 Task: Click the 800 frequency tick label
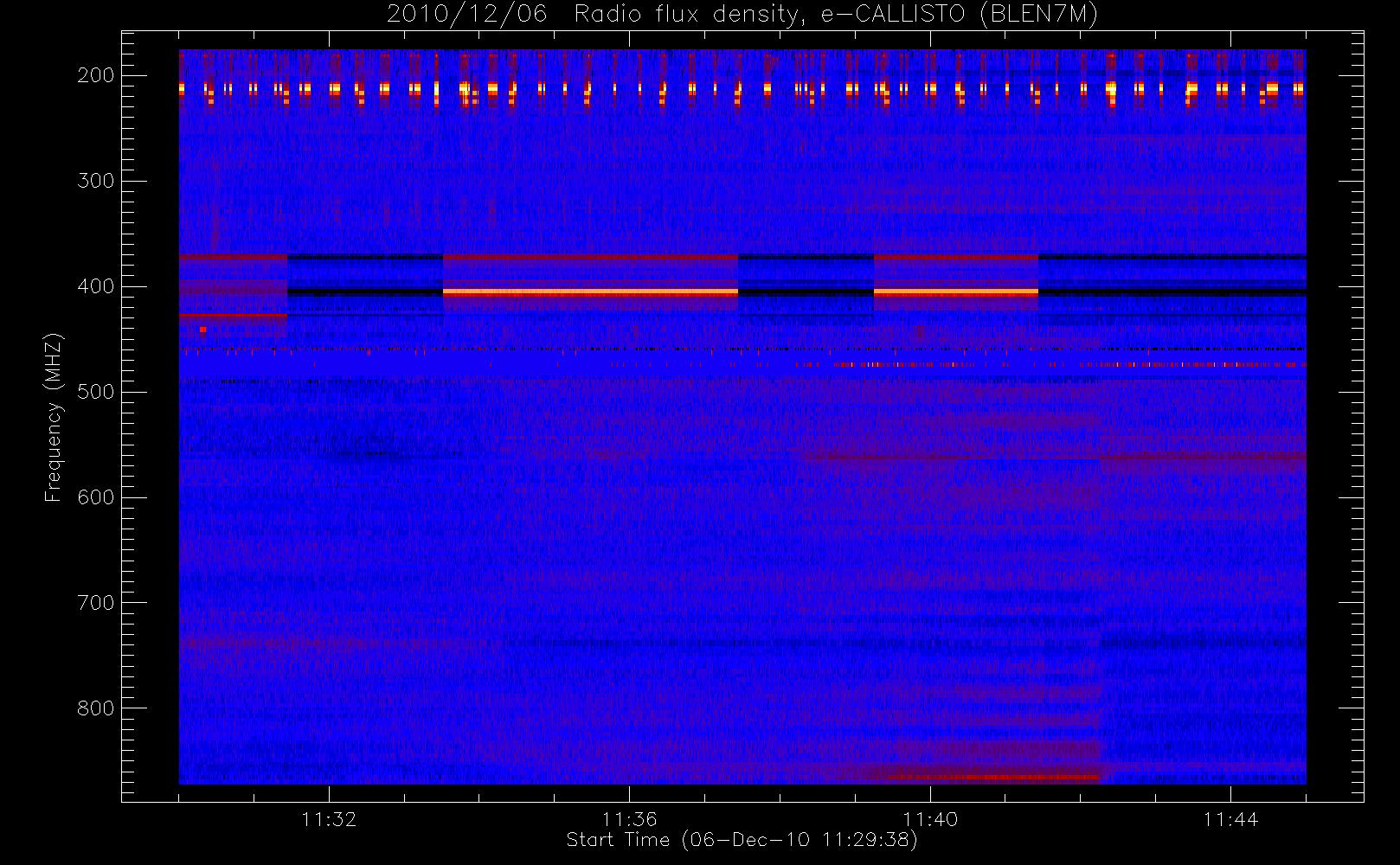(x=95, y=708)
